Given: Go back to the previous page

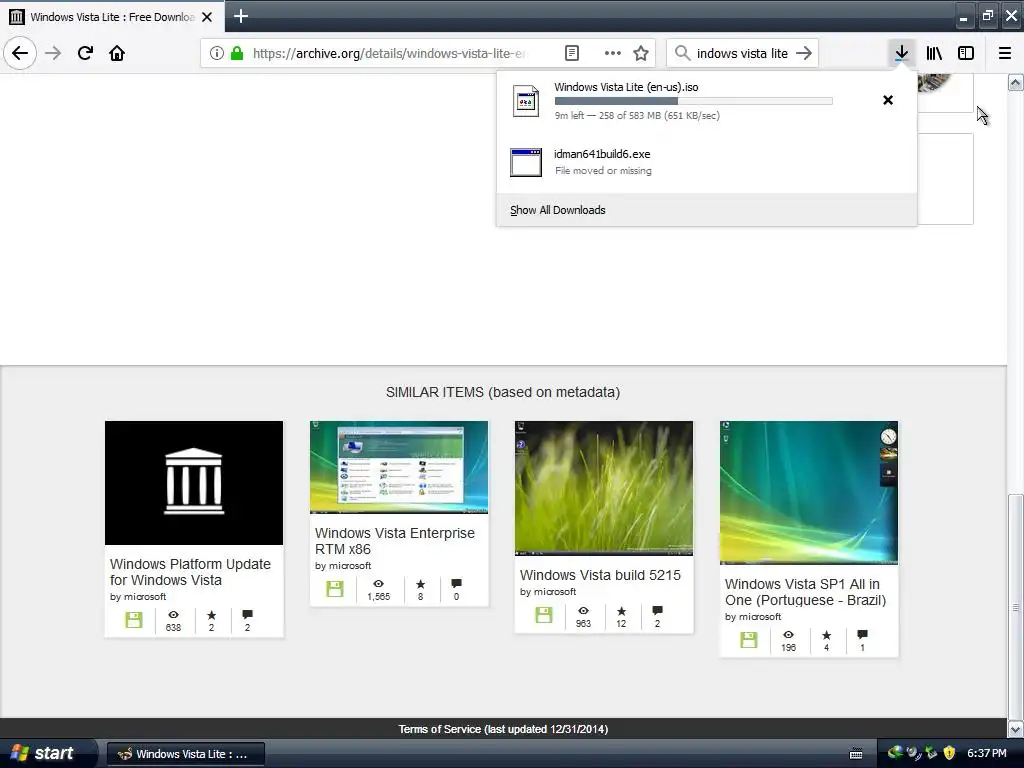Looking at the screenshot, I should [20, 53].
